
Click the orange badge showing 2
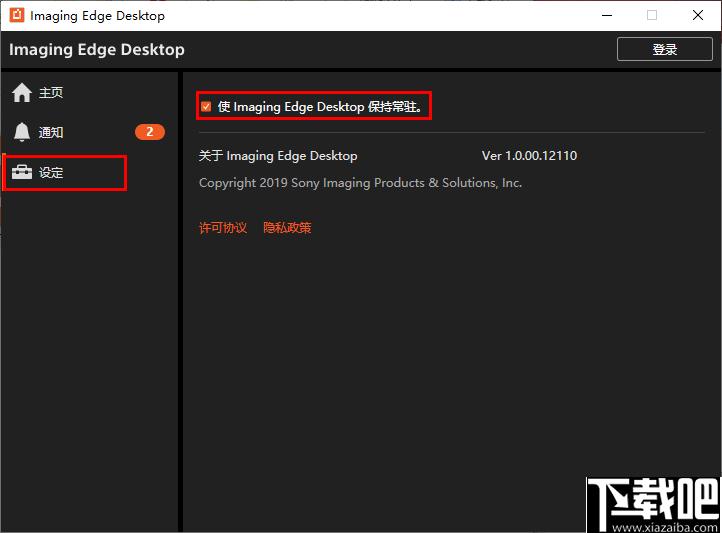pos(150,132)
